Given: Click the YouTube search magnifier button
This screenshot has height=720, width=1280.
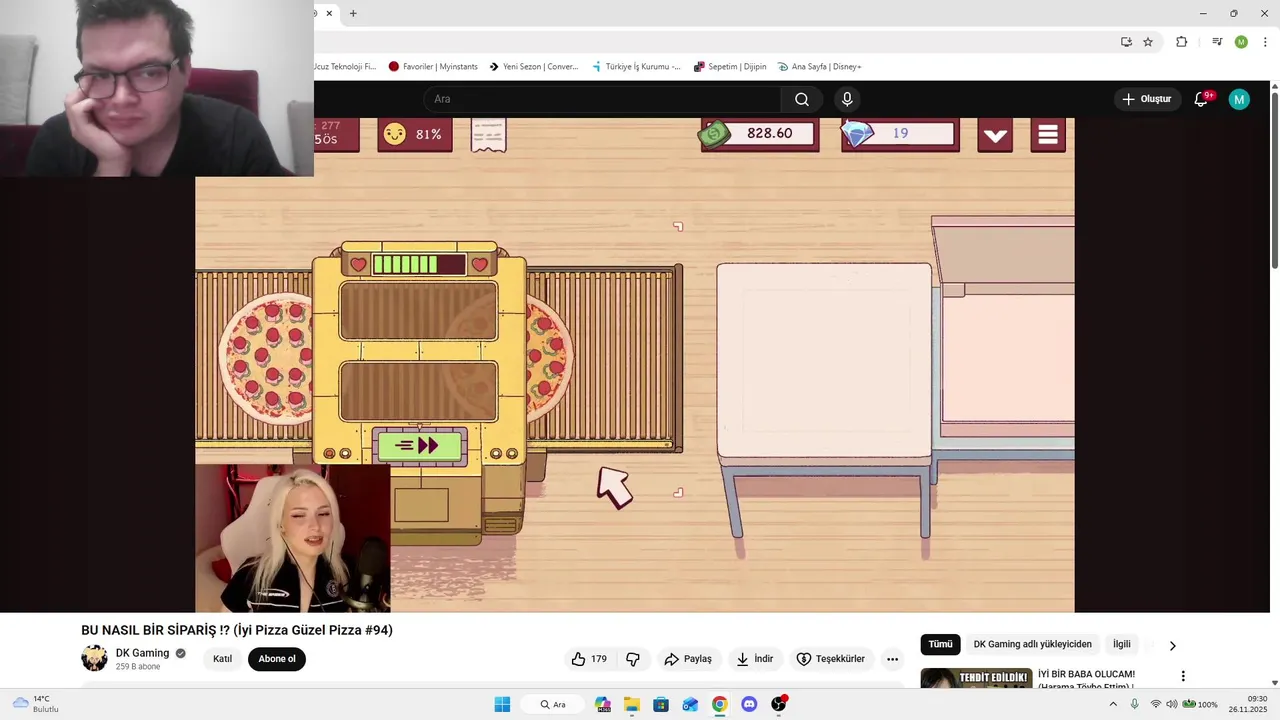Looking at the screenshot, I should pos(802,99).
